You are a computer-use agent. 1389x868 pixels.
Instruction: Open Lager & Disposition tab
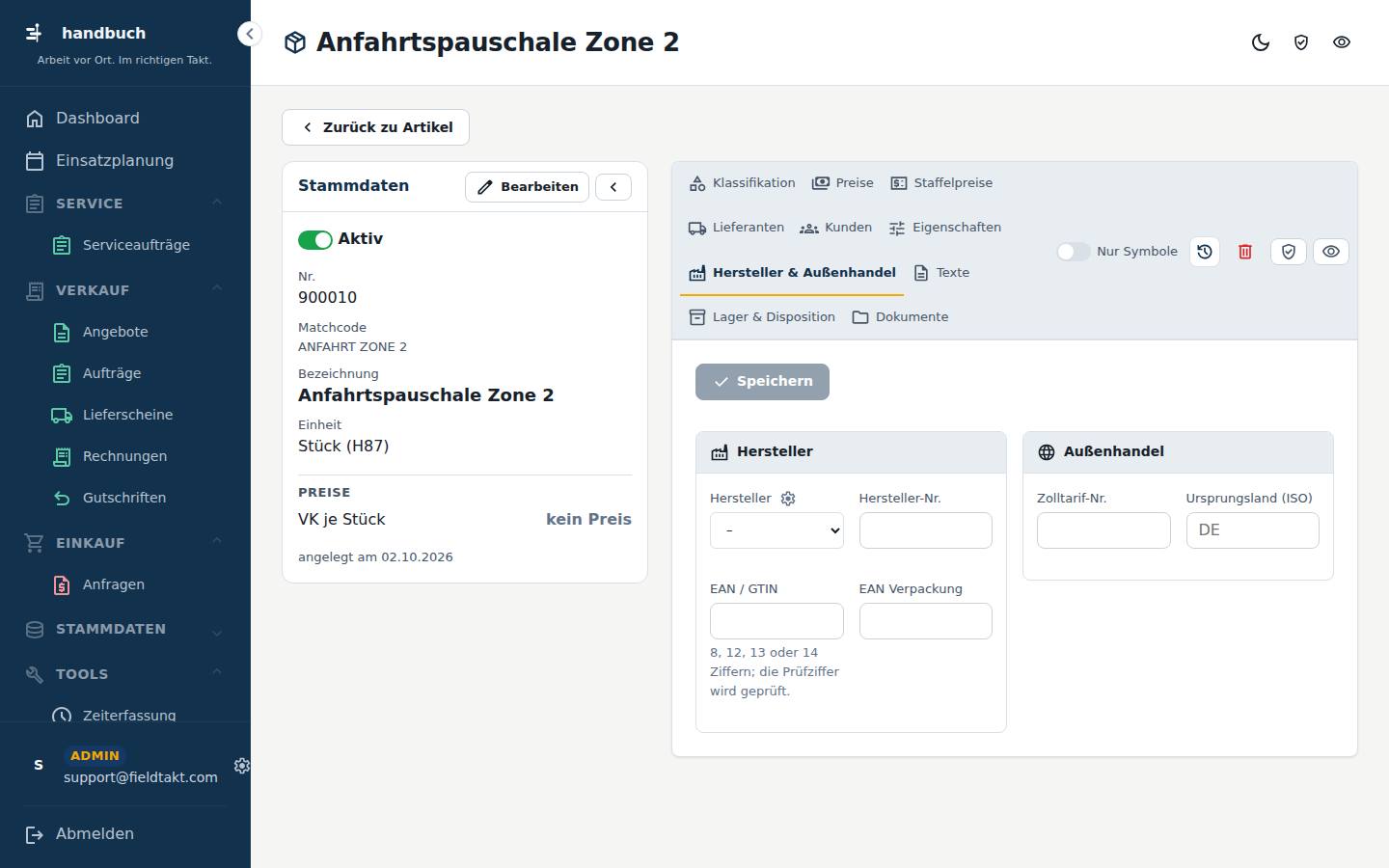coord(762,317)
